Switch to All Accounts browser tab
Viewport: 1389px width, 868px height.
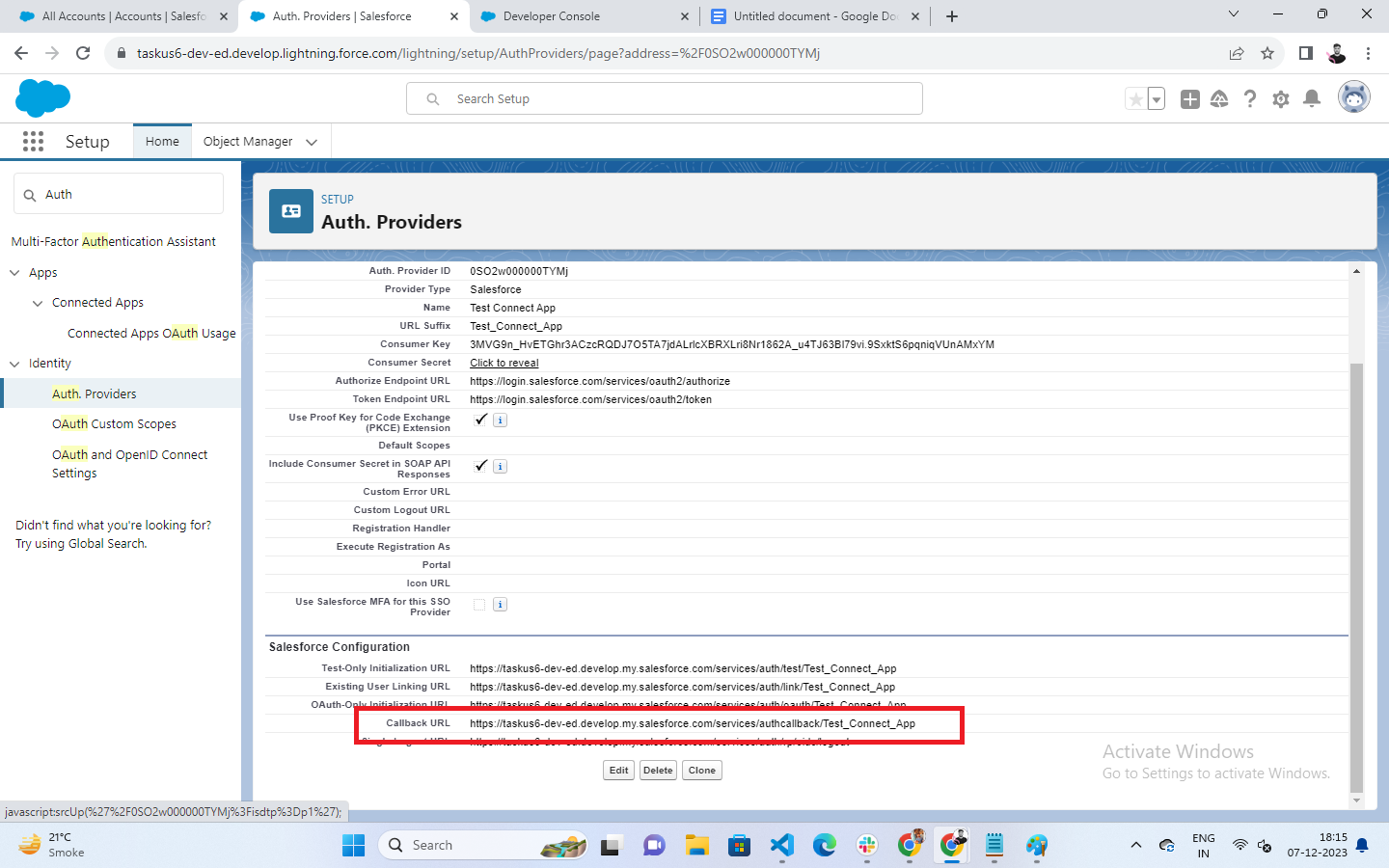pos(122,16)
